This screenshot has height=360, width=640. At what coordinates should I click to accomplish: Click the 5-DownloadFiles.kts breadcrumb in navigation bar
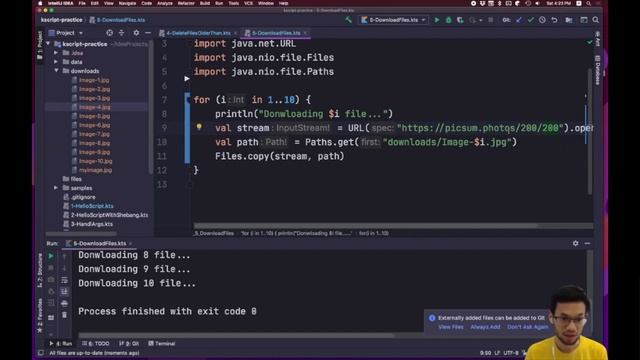click(117, 20)
